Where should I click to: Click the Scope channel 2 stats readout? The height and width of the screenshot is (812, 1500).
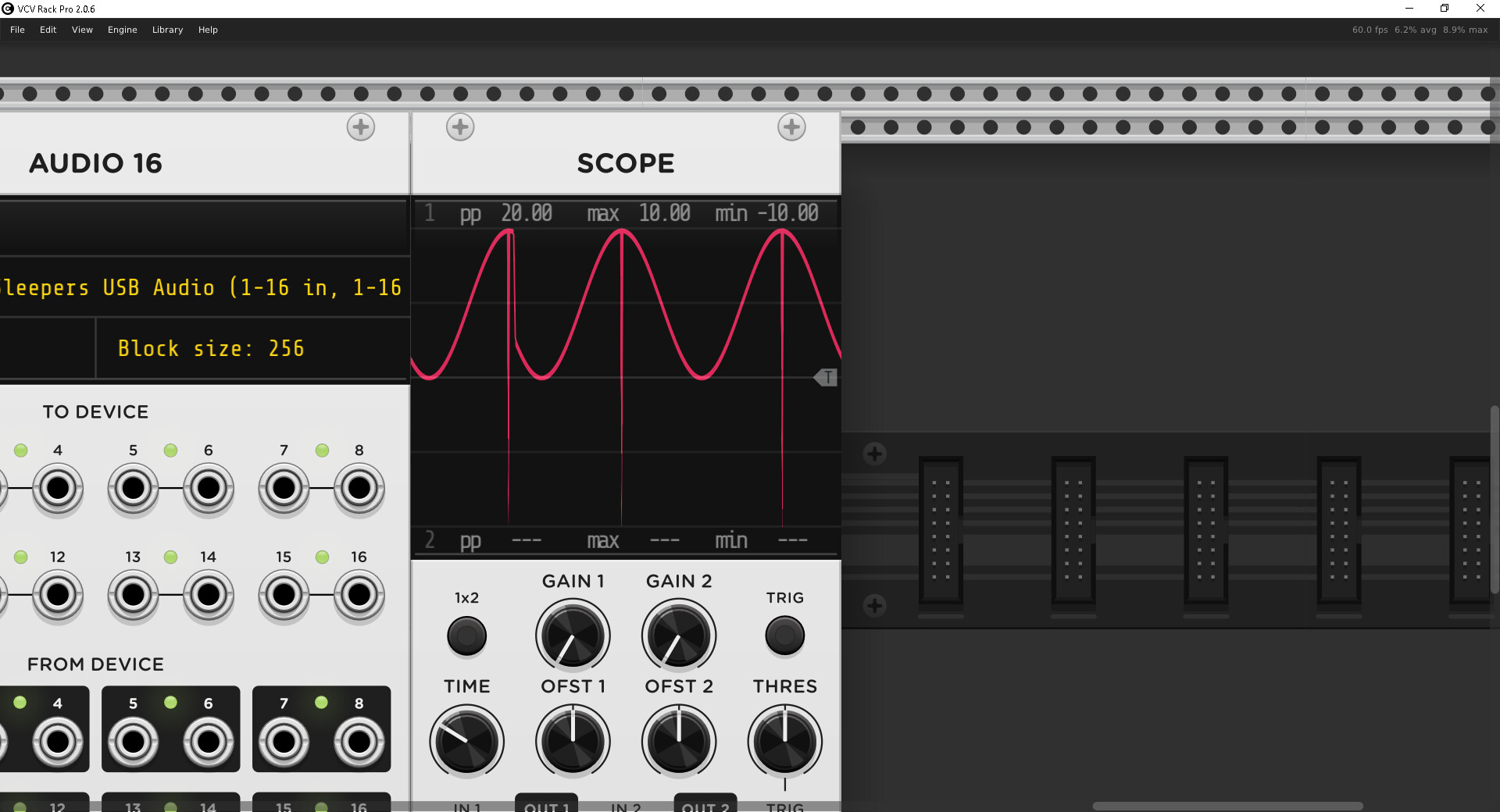point(626,540)
